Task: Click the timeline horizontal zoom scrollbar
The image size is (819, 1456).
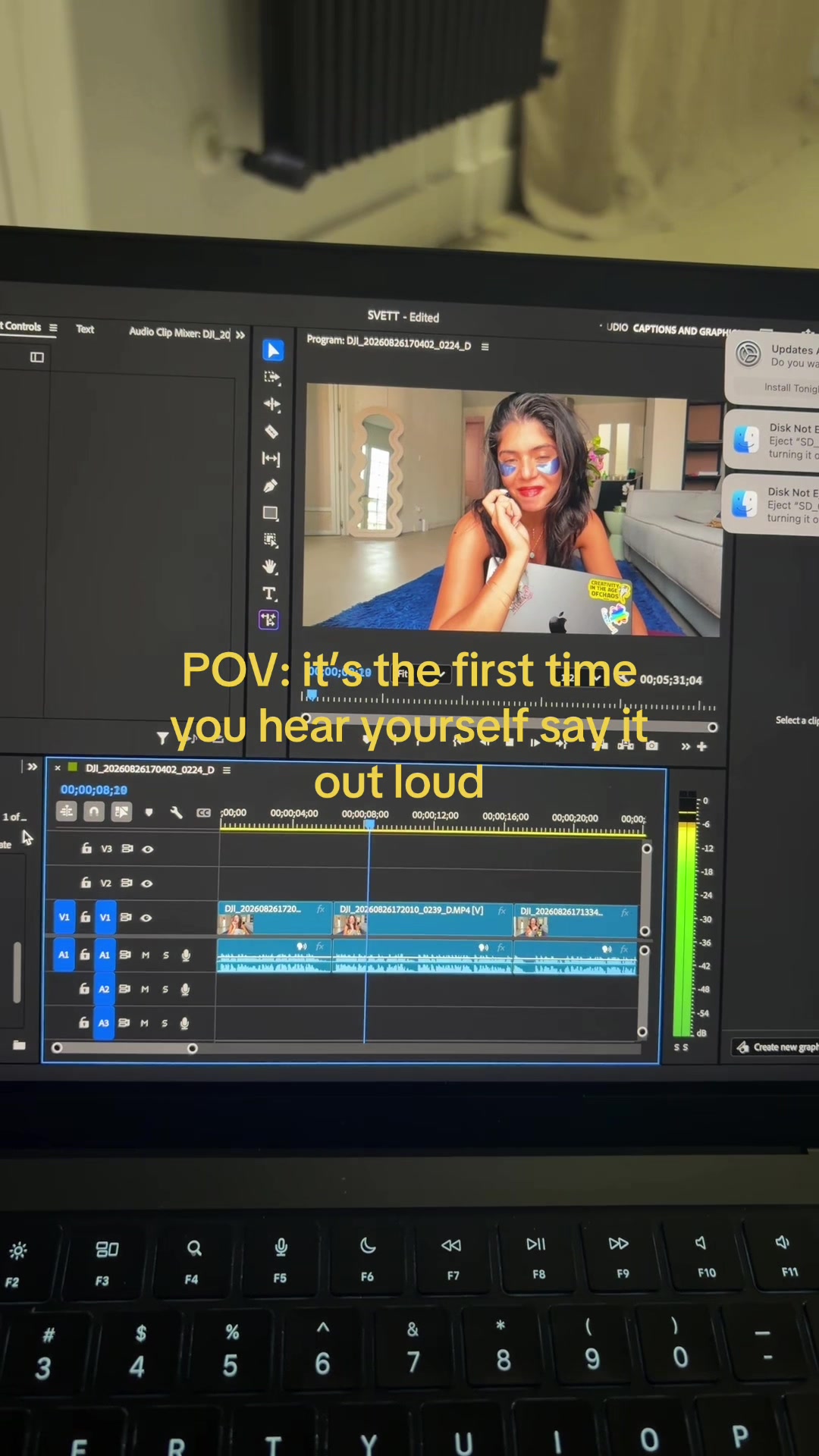Action: tap(124, 1048)
